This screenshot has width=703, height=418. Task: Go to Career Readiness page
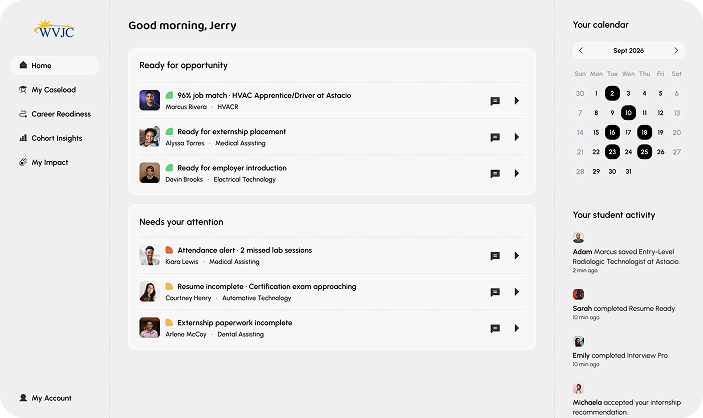(x=55, y=114)
